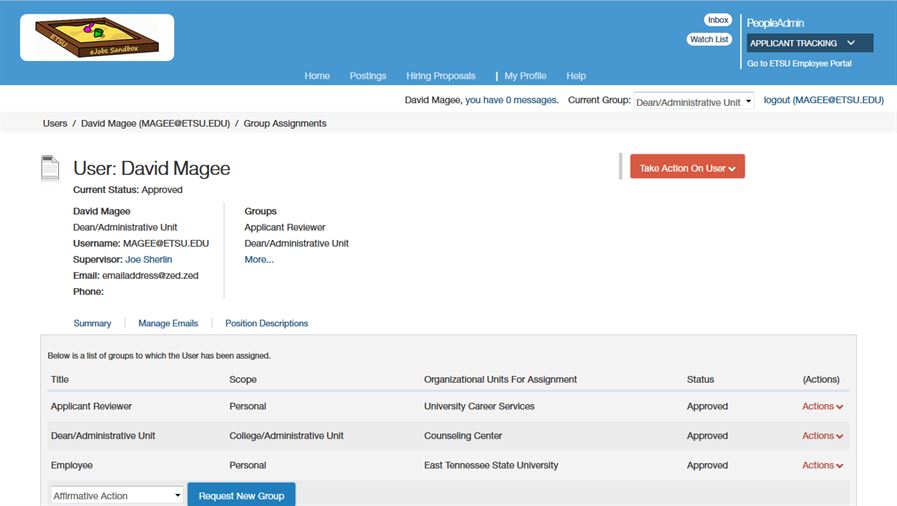Screen dimensions: 897x506
Task: Expand the Affirmative Action group selector
Action: [x=116, y=496]
